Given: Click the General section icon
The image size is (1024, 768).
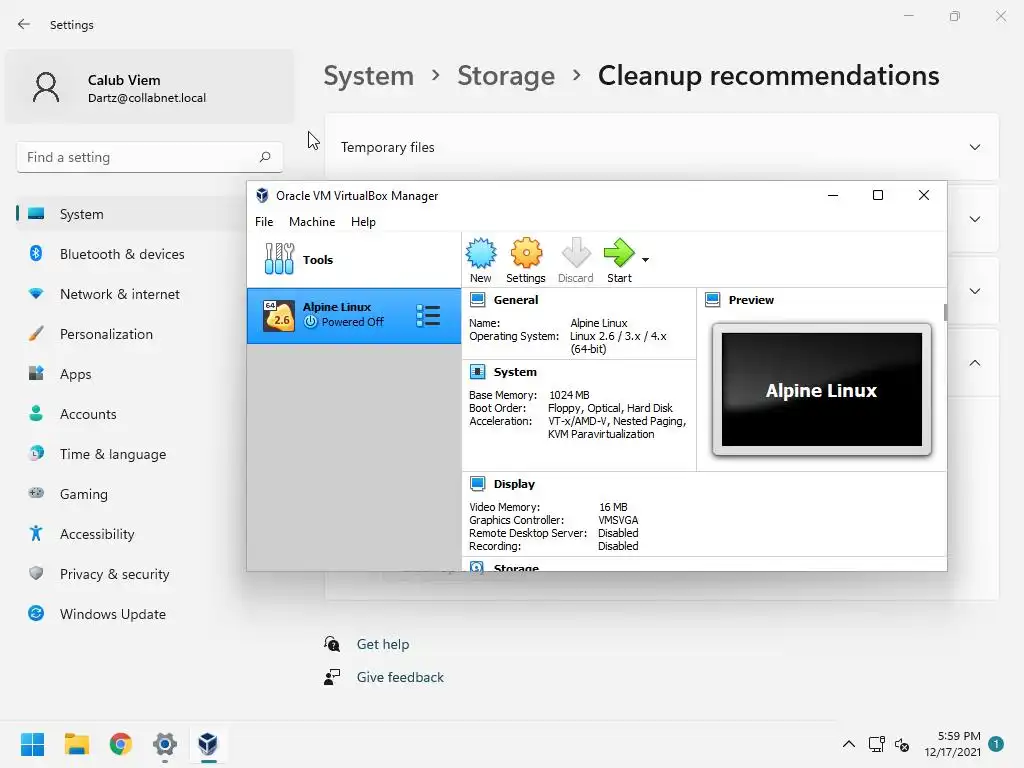Looking at the screenshot, I should tap(477, 300).
